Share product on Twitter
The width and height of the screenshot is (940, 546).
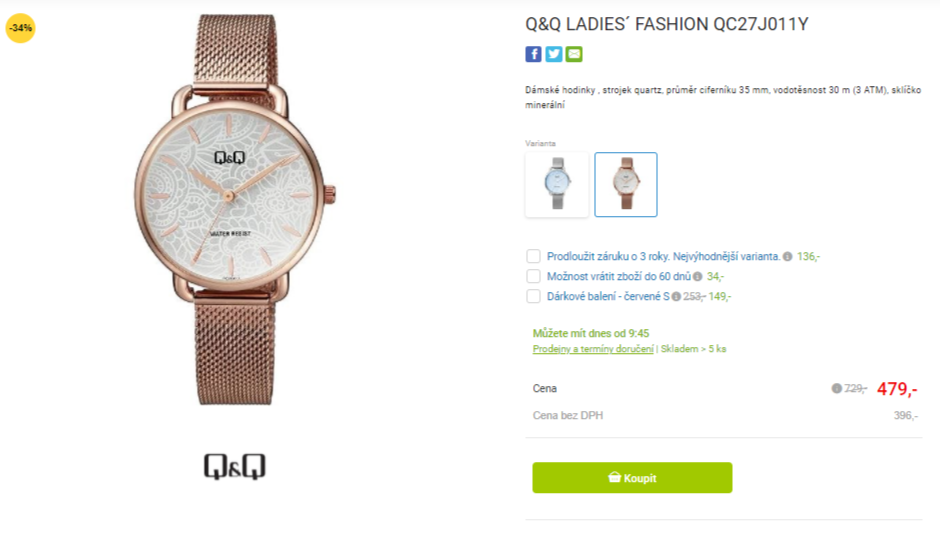tap(553, 54)
